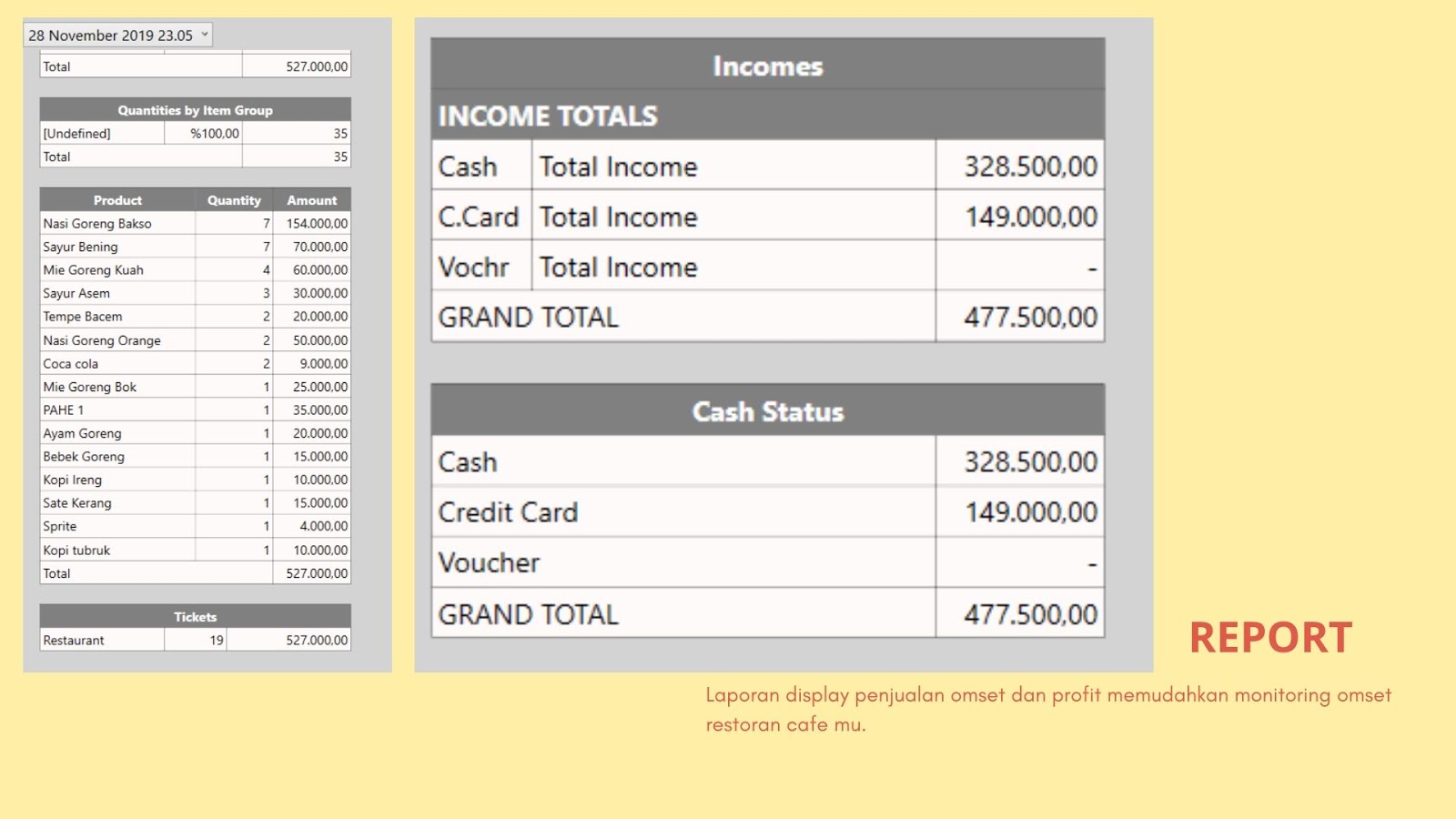1456x819 pixels.
Task: Click the Sayur Asem product name
Action: point(76,293)
